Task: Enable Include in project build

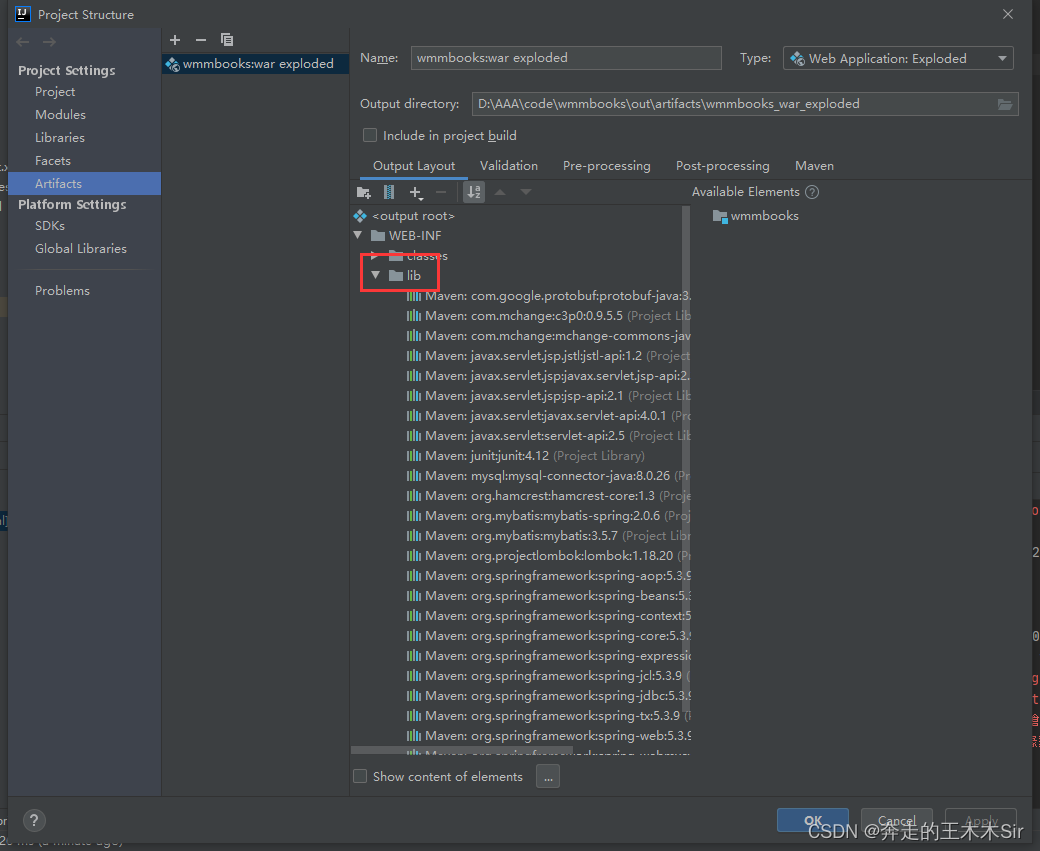Action: click(x=370, y=135)
